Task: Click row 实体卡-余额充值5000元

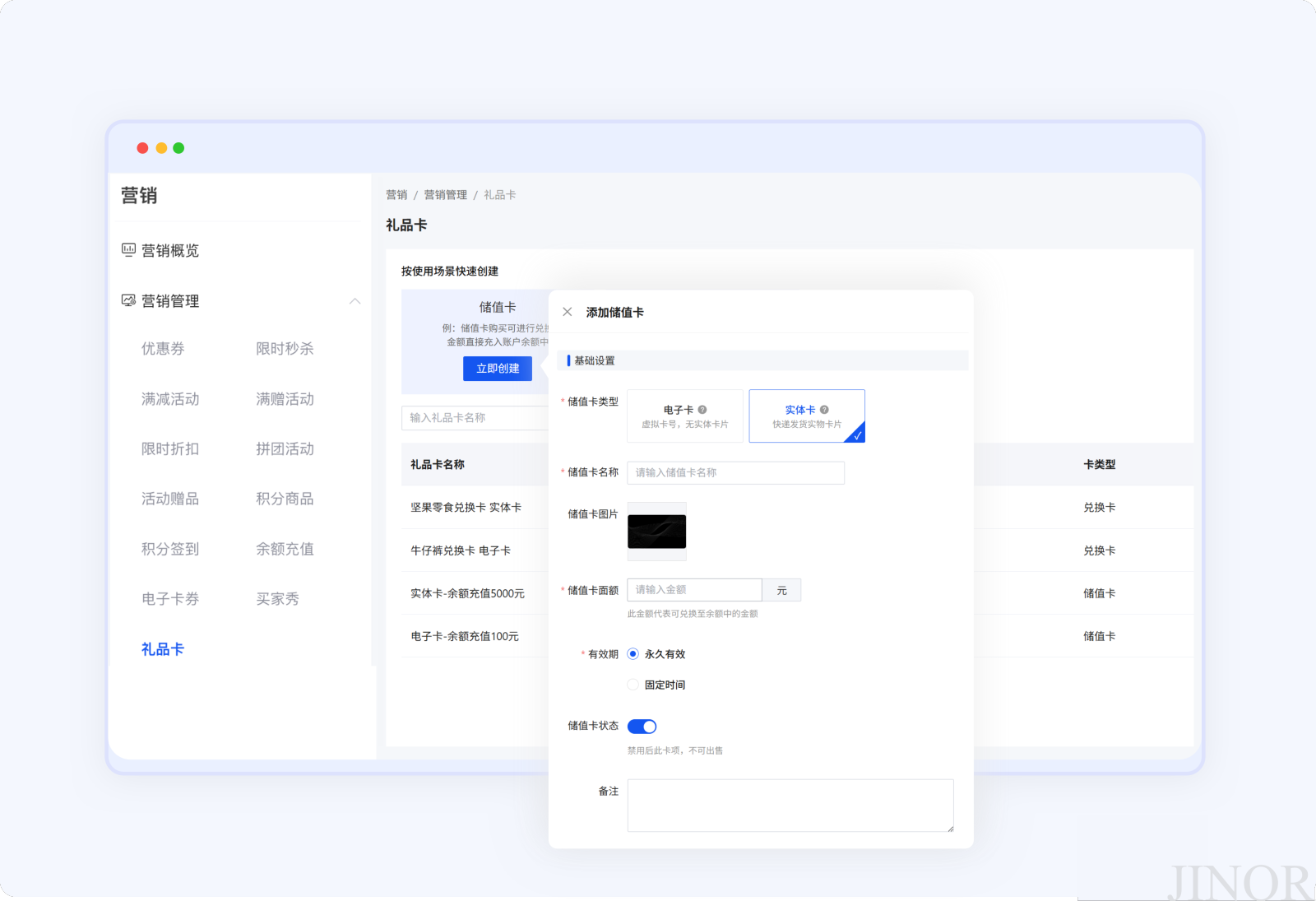Action: pyautogui.click(x=467, y=593)
